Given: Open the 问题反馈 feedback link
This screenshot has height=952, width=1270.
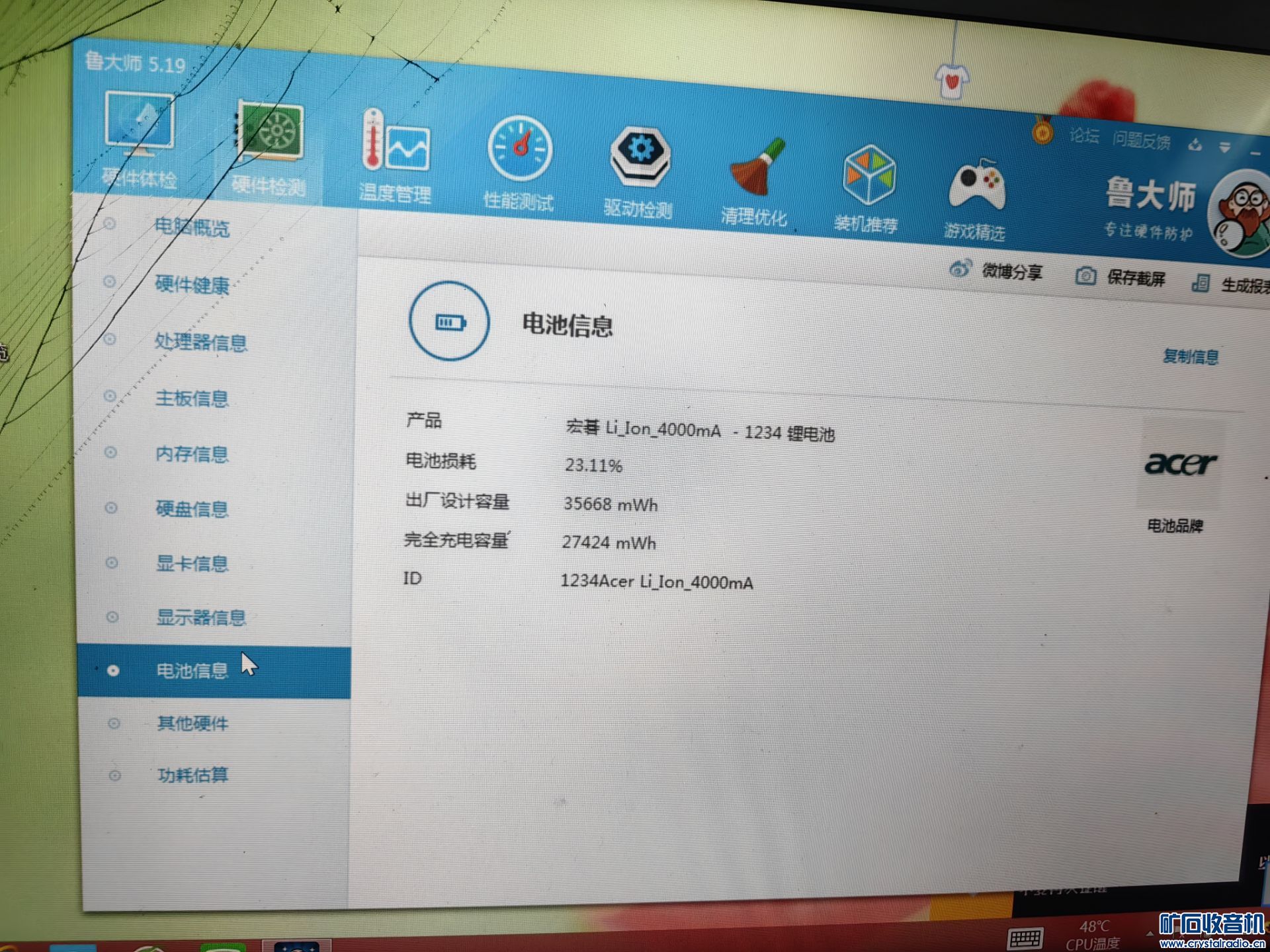Looking at the screenshot, I should coord(1142,140).
